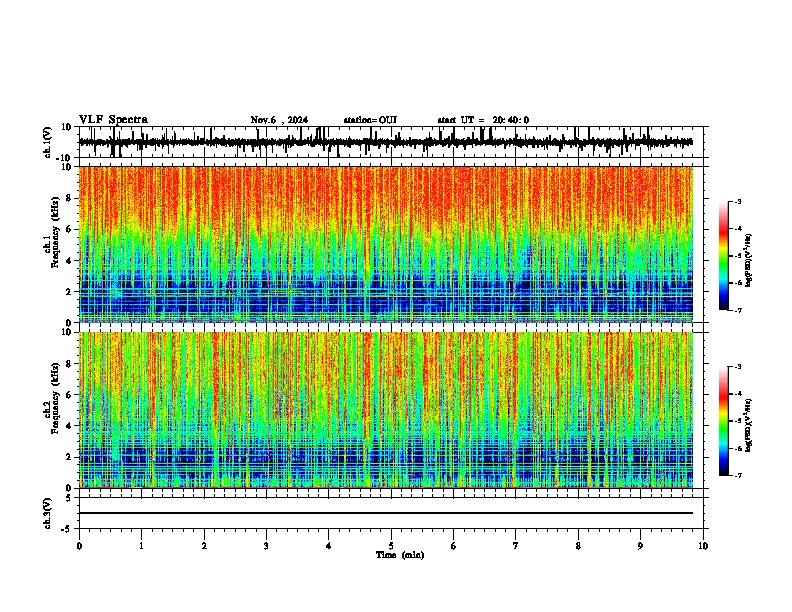Click time axis tick label "3"
This screenshot has width=792, height=612.
tap(266, 546)
